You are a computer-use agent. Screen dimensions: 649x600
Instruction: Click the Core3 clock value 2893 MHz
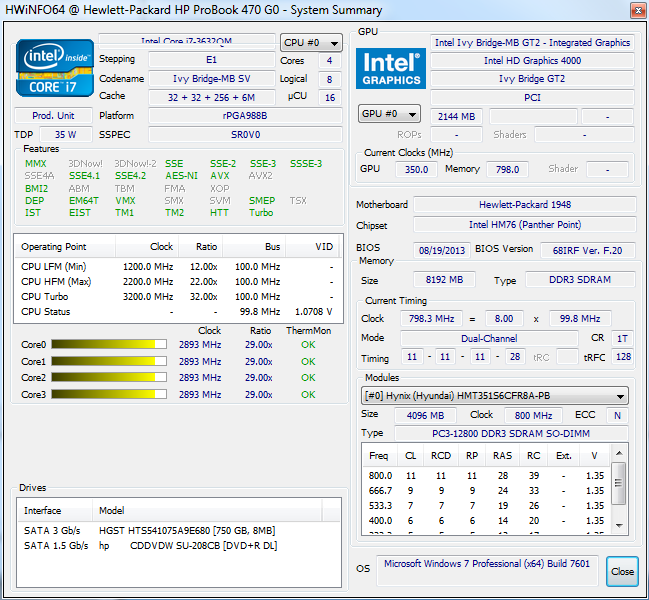pyautogui.click(x=200, y=395)
